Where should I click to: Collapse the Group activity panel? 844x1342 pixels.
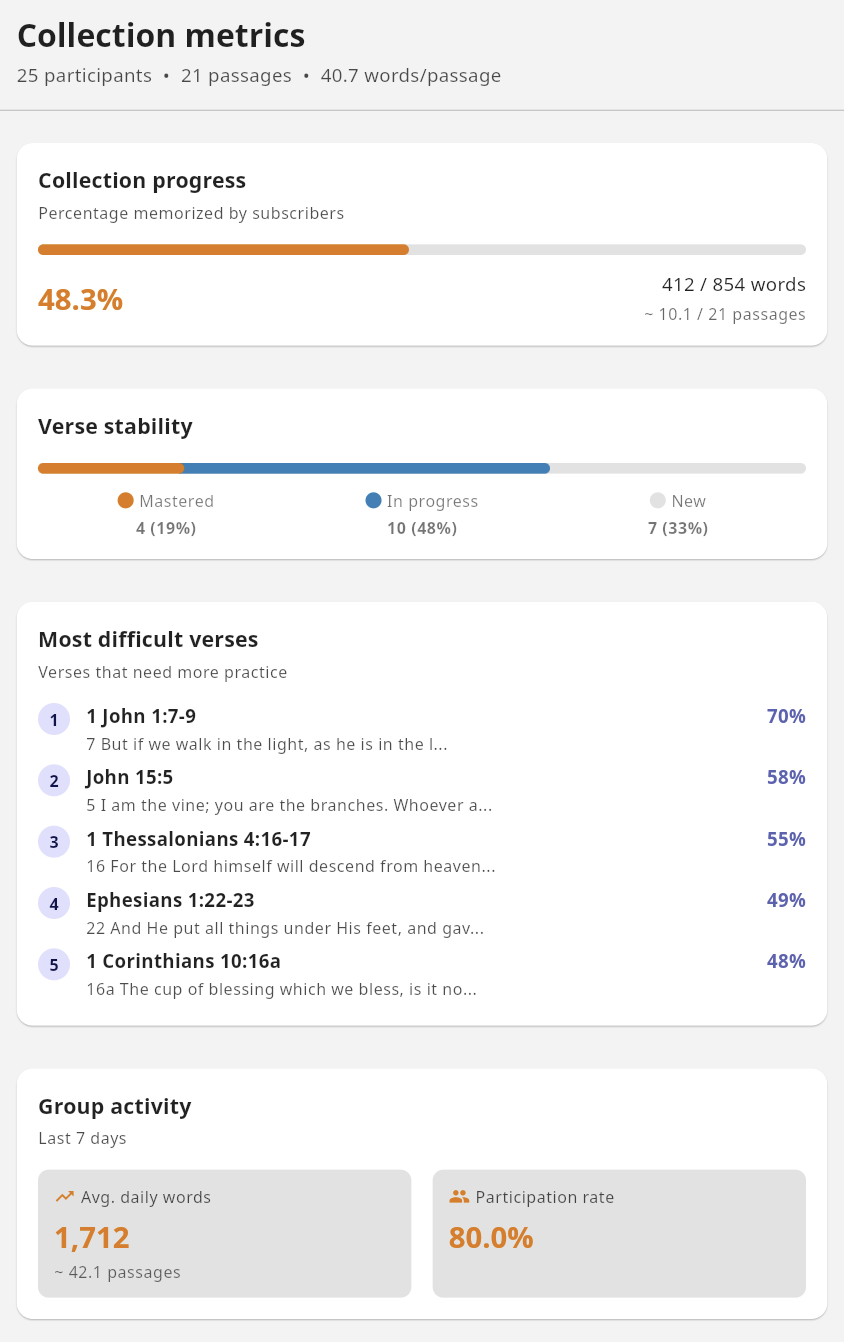click(x=116, y=1107)
